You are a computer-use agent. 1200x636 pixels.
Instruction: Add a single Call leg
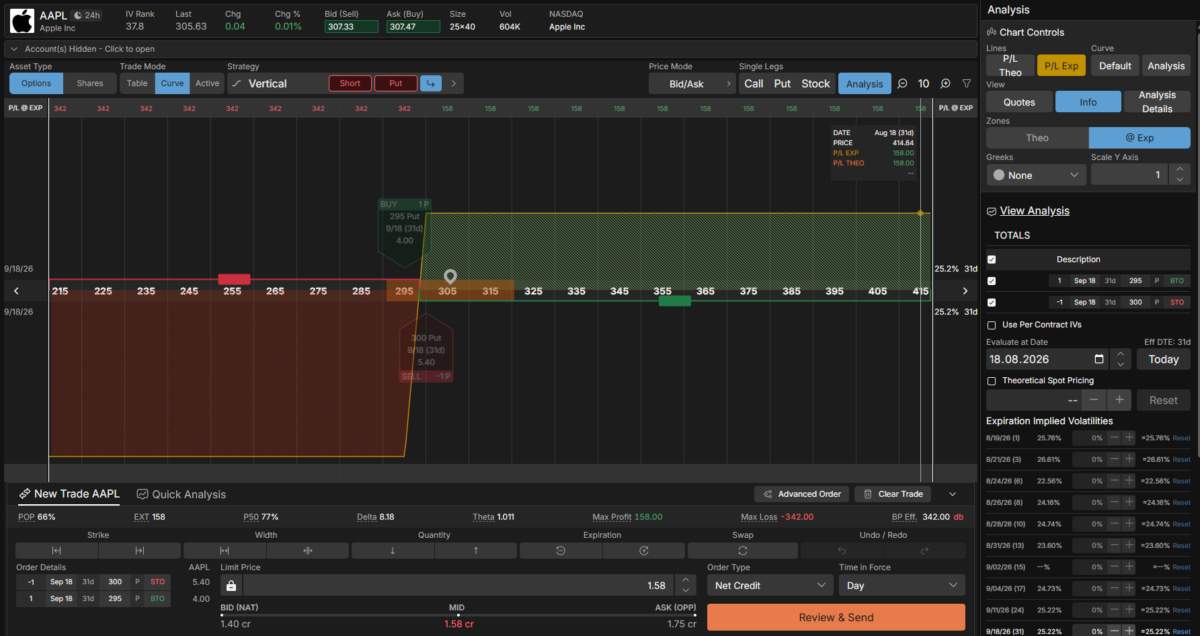pyautogui.click(x=753, y=84)
